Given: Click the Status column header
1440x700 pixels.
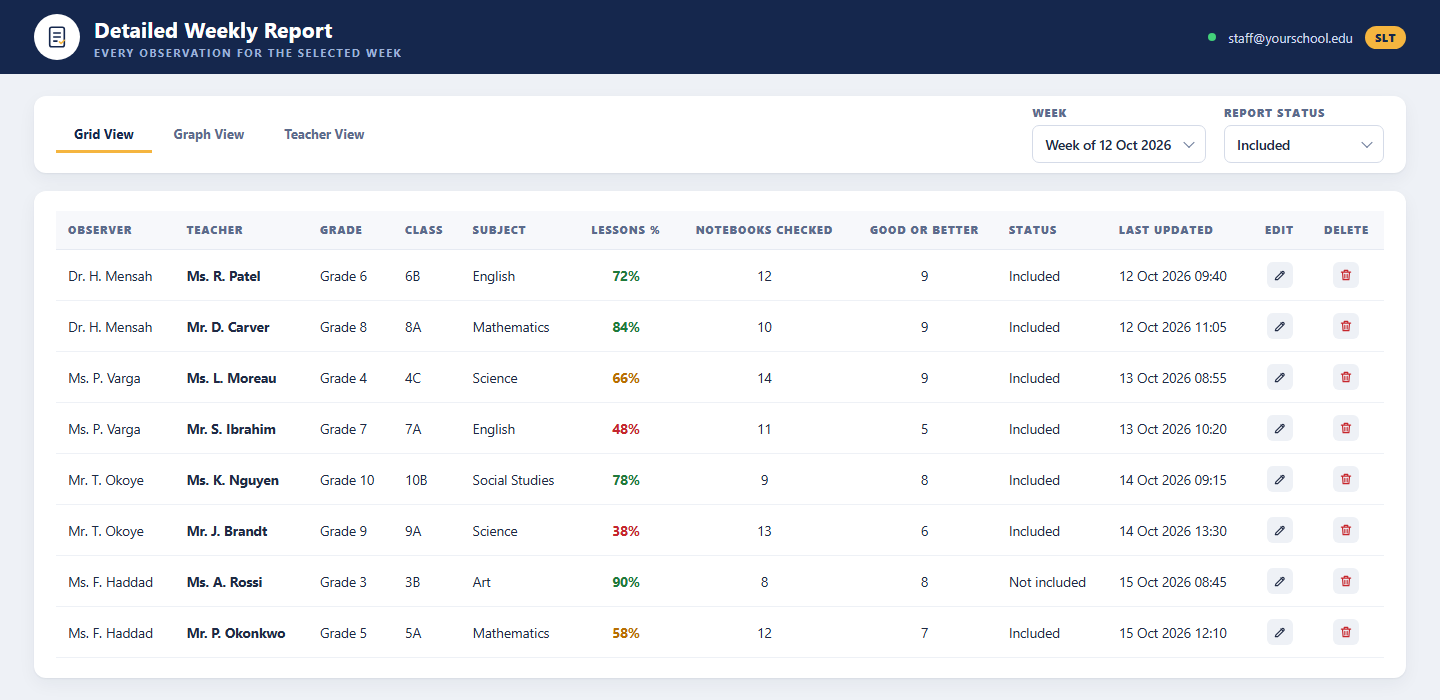Looking at the screenshot, I should click(1033, 230).
